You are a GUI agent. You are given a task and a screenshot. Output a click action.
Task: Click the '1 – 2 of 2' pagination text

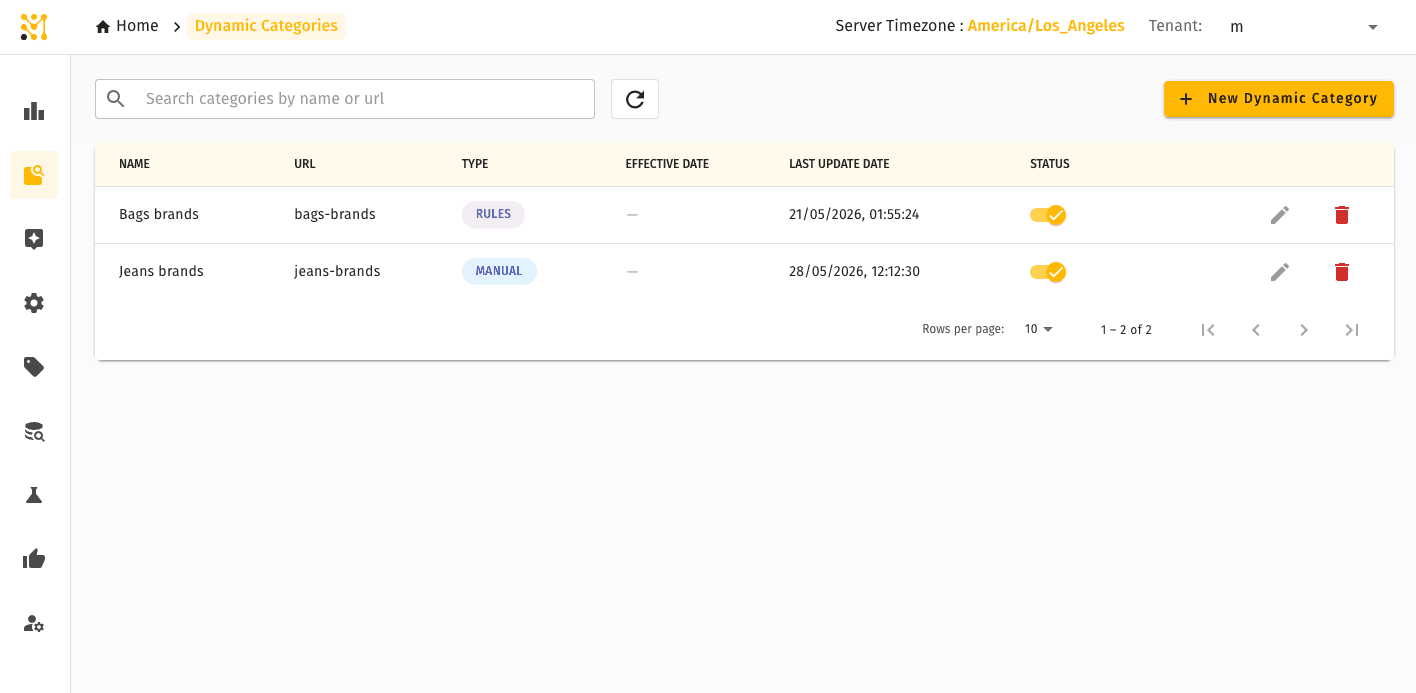(1126, 330)
